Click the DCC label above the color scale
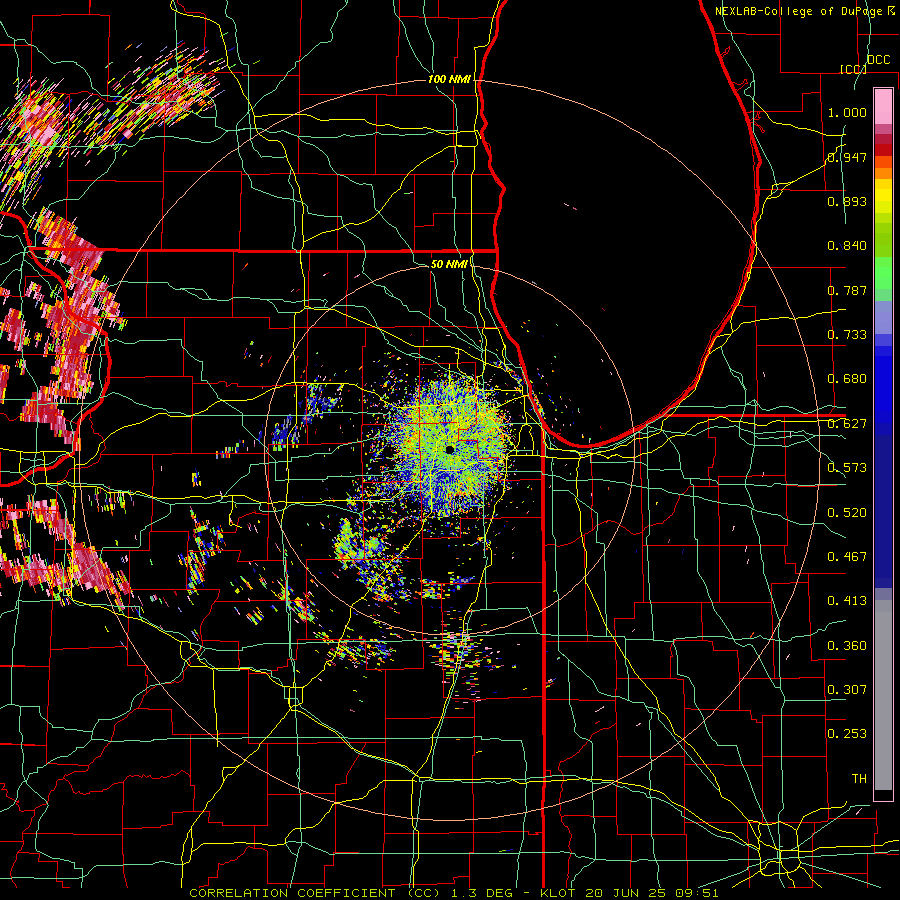Viewport: 900px width, 900px height. tap(878, 60)
